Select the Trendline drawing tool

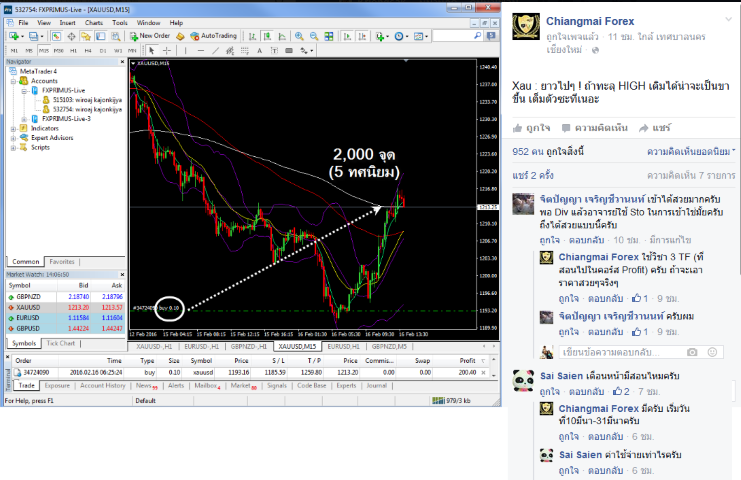[215, 51]
